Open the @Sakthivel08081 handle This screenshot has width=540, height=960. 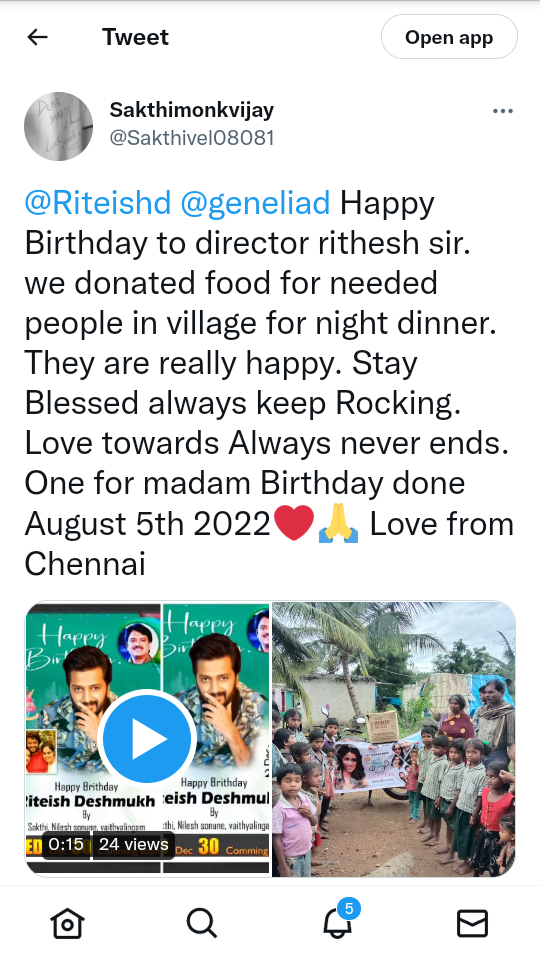(192, 137)
